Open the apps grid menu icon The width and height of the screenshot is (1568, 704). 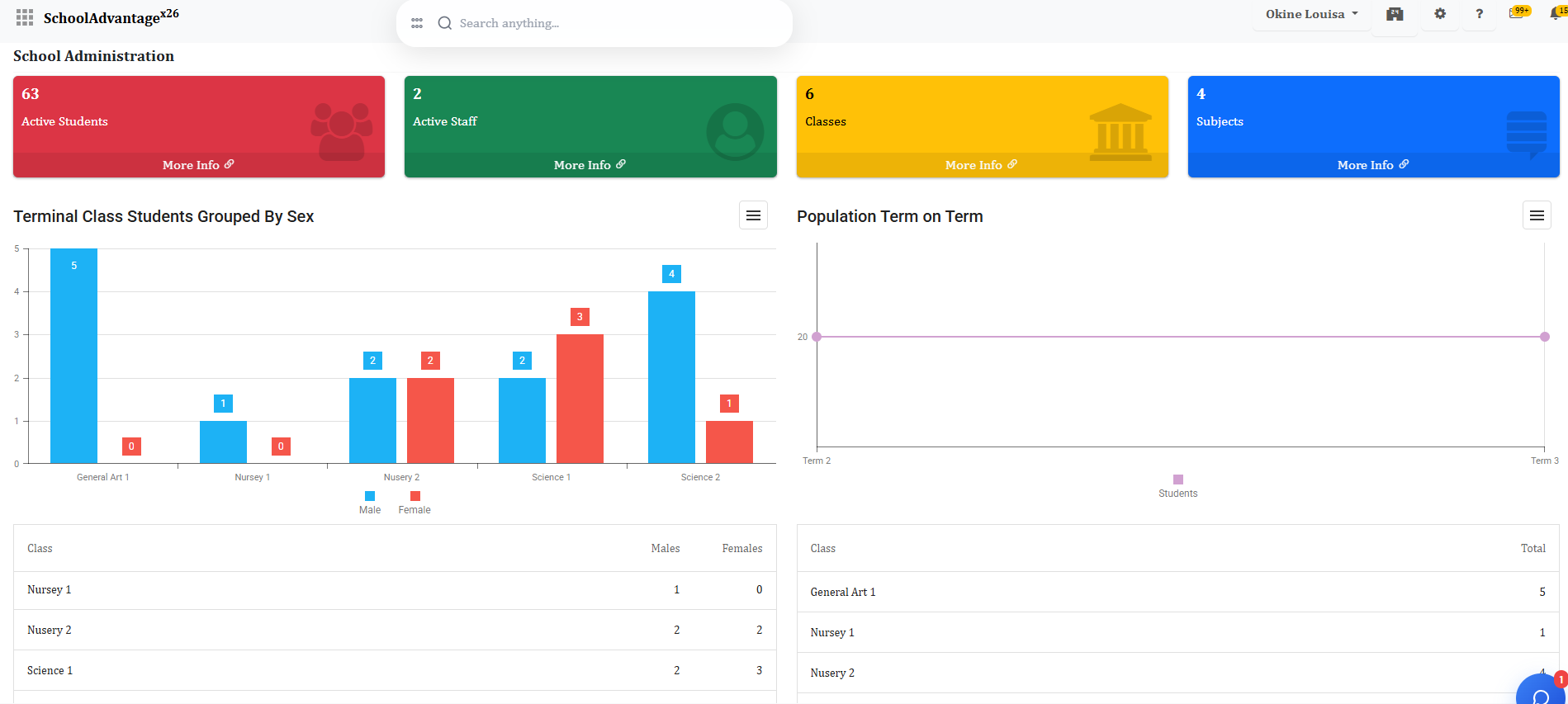pos(25,17)
